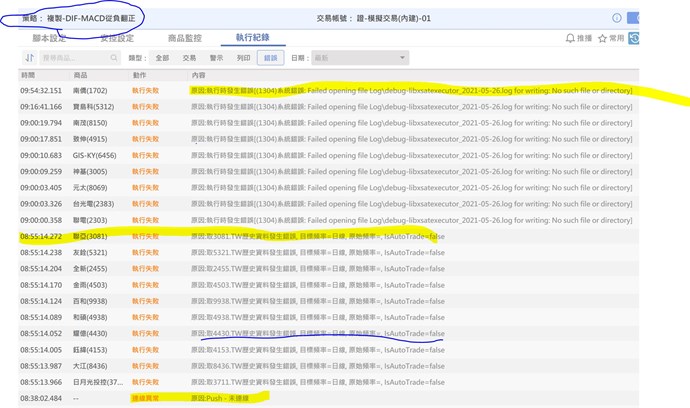Click the 時間 column header
This screenshot has width=690, height=408.
tap(28, 75)
